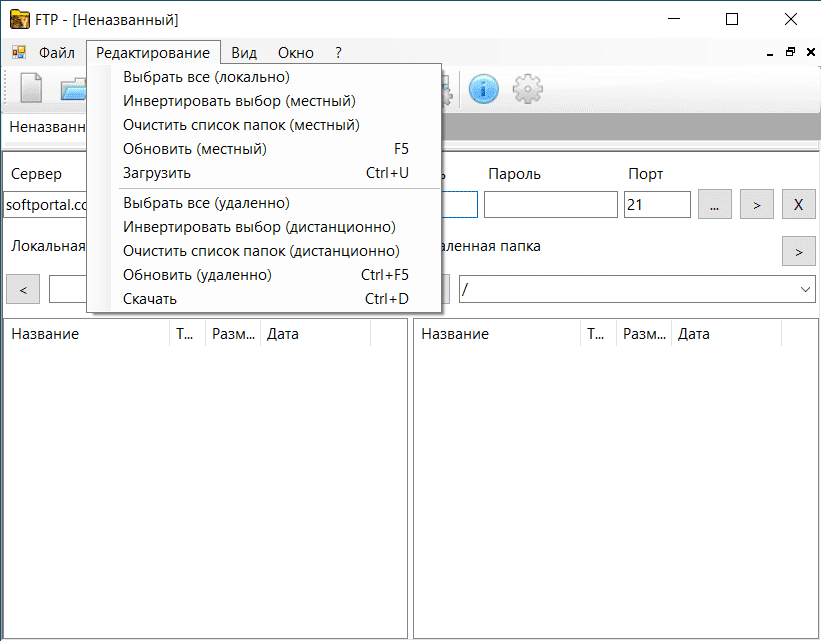The height and width of the screenshot is (641, 821).
Task: Click the > button beside remote folder label
Action: point(798,251)
